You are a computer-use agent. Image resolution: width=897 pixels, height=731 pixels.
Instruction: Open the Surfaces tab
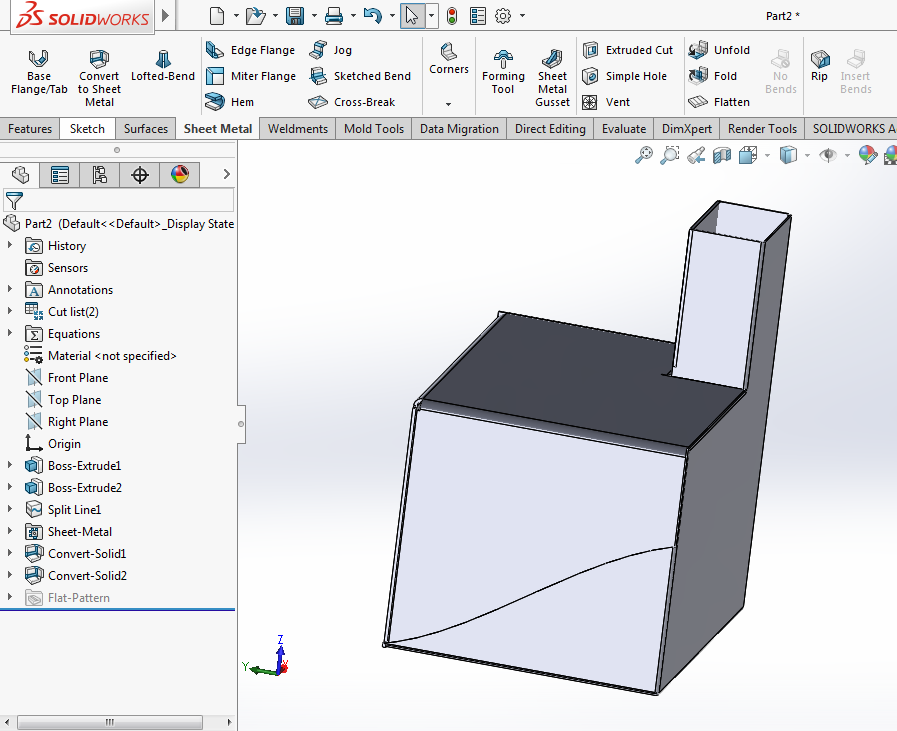coord(146,129)
